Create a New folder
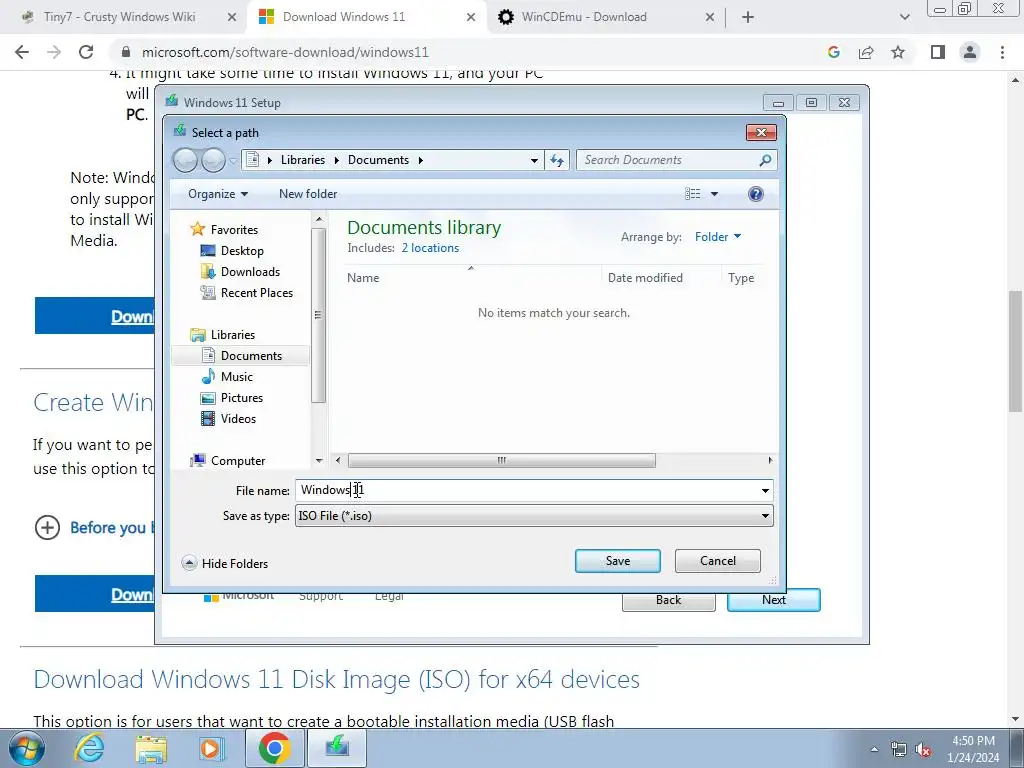This screenshot has width=1024, height=768. click(308, 194)
